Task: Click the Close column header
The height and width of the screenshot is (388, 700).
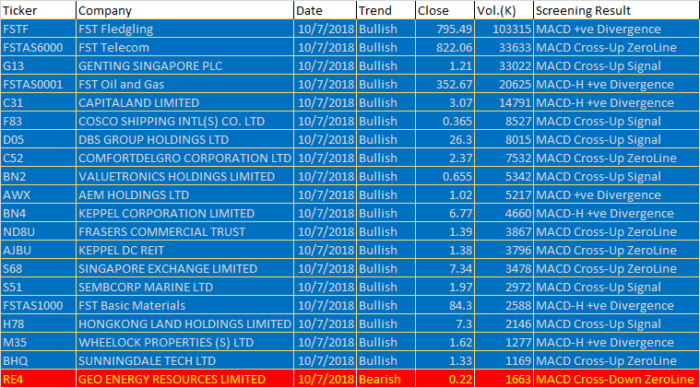Action: pyautogui.click(x=445, y=10)
